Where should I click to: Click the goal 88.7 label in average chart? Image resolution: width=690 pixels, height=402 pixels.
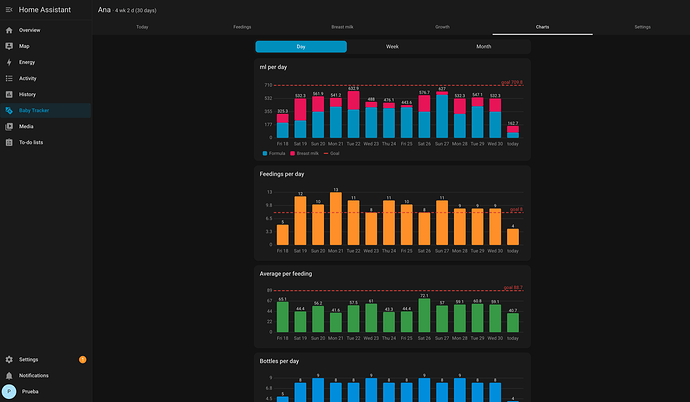point(513,288)
